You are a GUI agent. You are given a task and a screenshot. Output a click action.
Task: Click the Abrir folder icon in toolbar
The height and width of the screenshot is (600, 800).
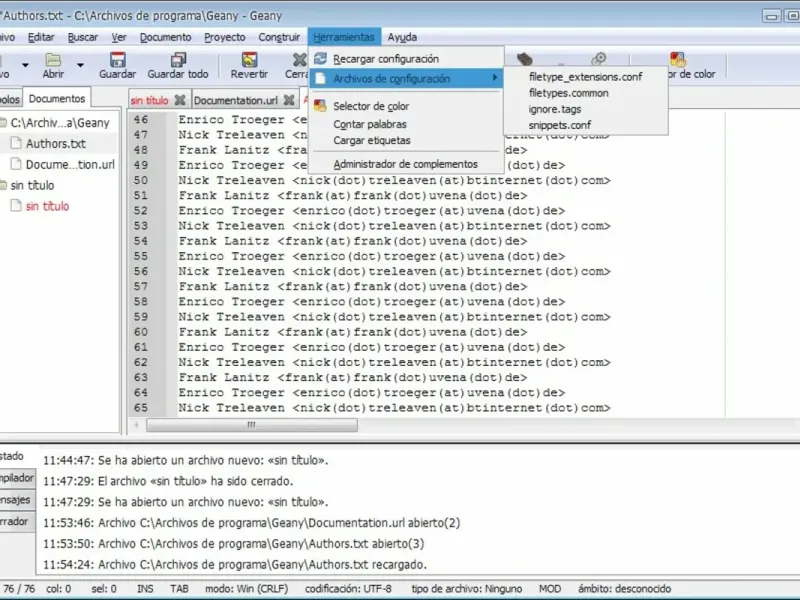pyautogui.click(x=53, y=60)
